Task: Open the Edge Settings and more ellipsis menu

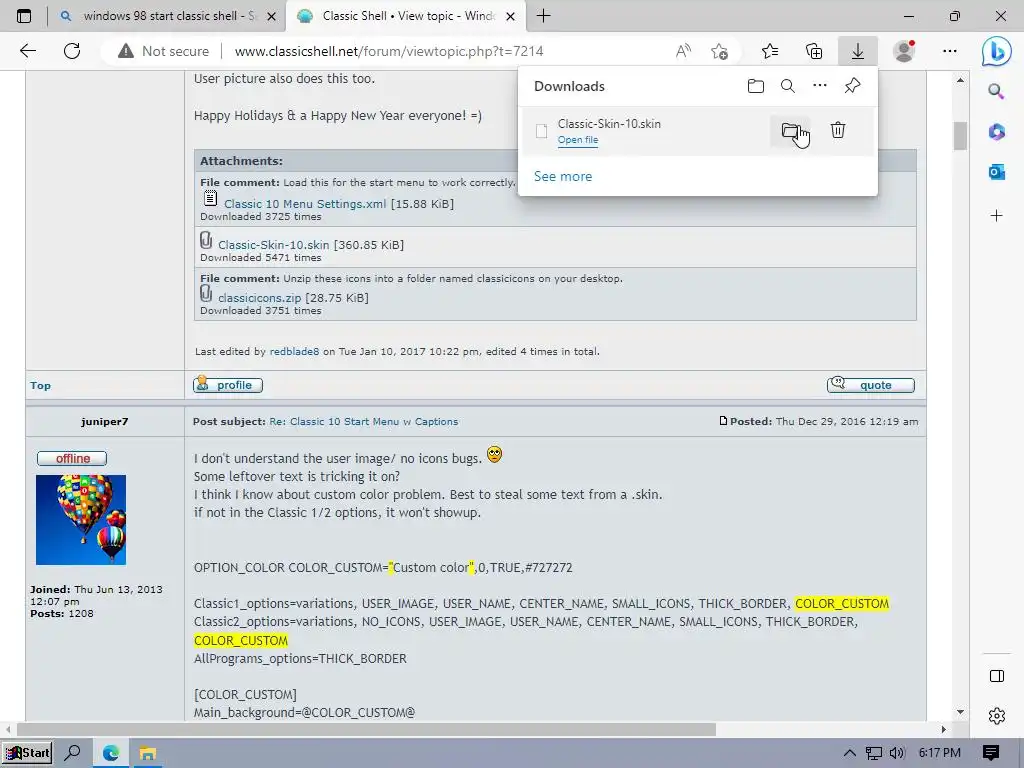Action: click(x=950, y=51)
